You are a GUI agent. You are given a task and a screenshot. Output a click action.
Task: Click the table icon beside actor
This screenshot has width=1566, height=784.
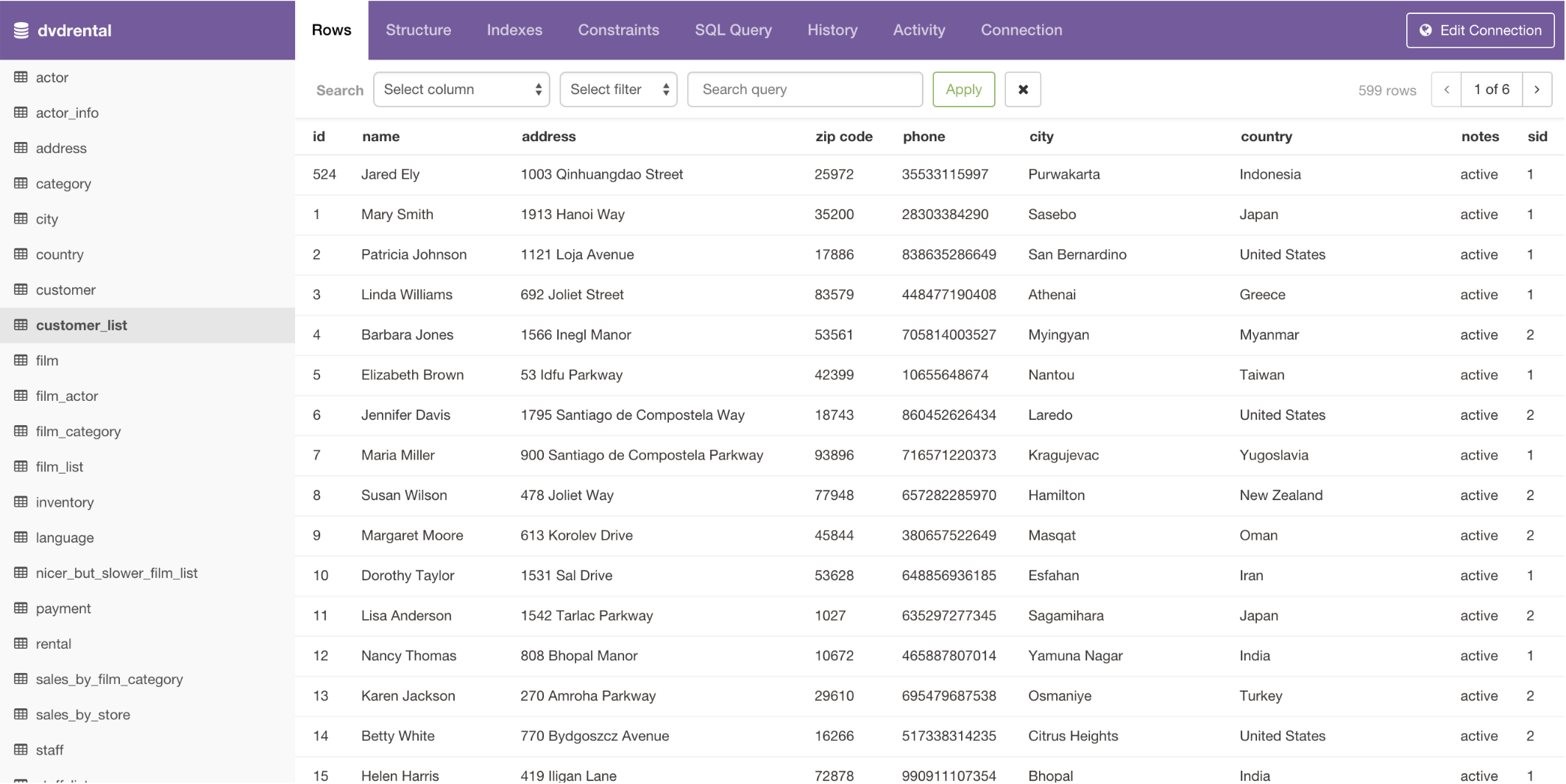coord(21,77)
